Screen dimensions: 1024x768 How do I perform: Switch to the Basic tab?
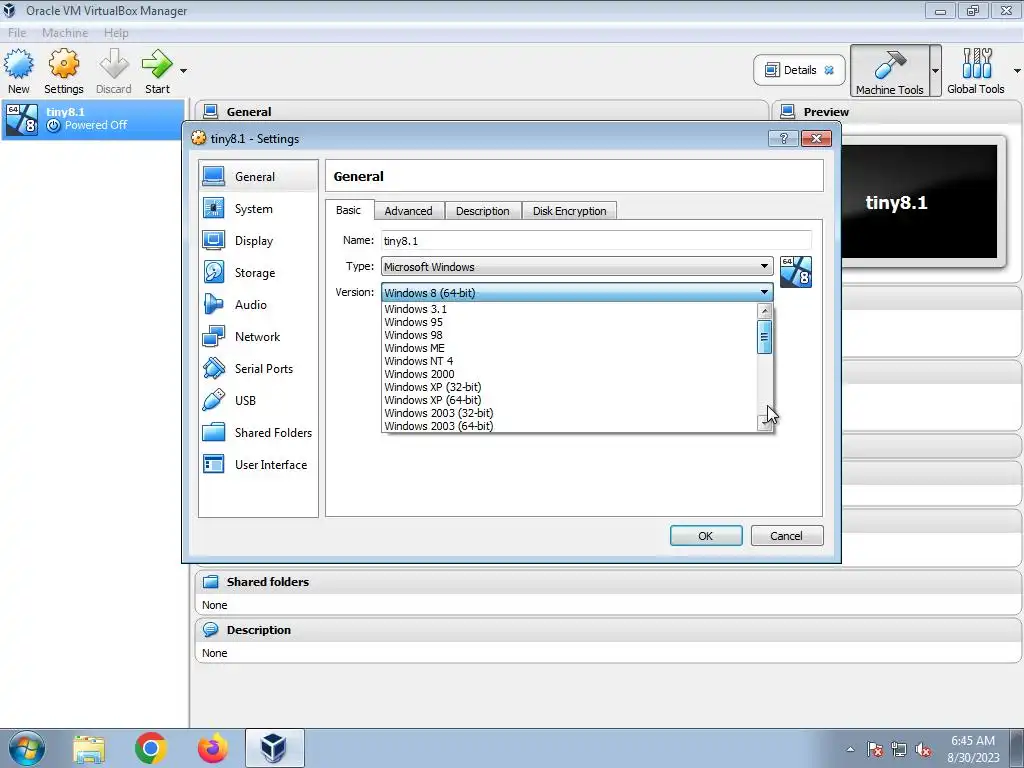(x=348, y=210)
